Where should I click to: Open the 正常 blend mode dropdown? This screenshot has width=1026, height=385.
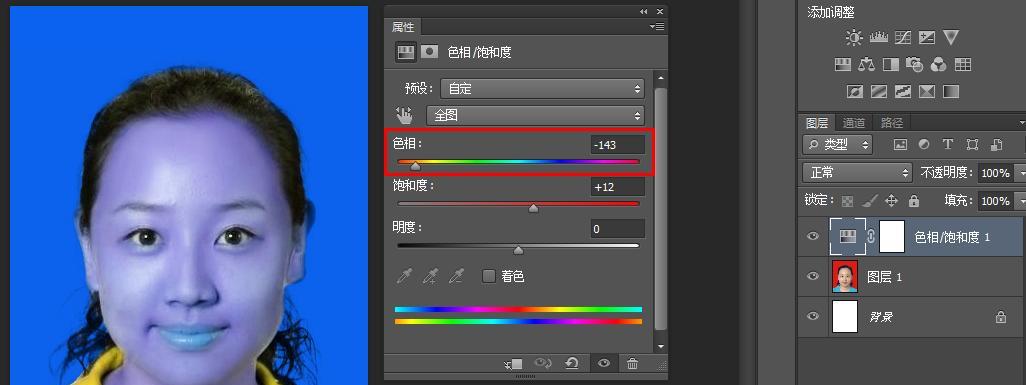857,172
